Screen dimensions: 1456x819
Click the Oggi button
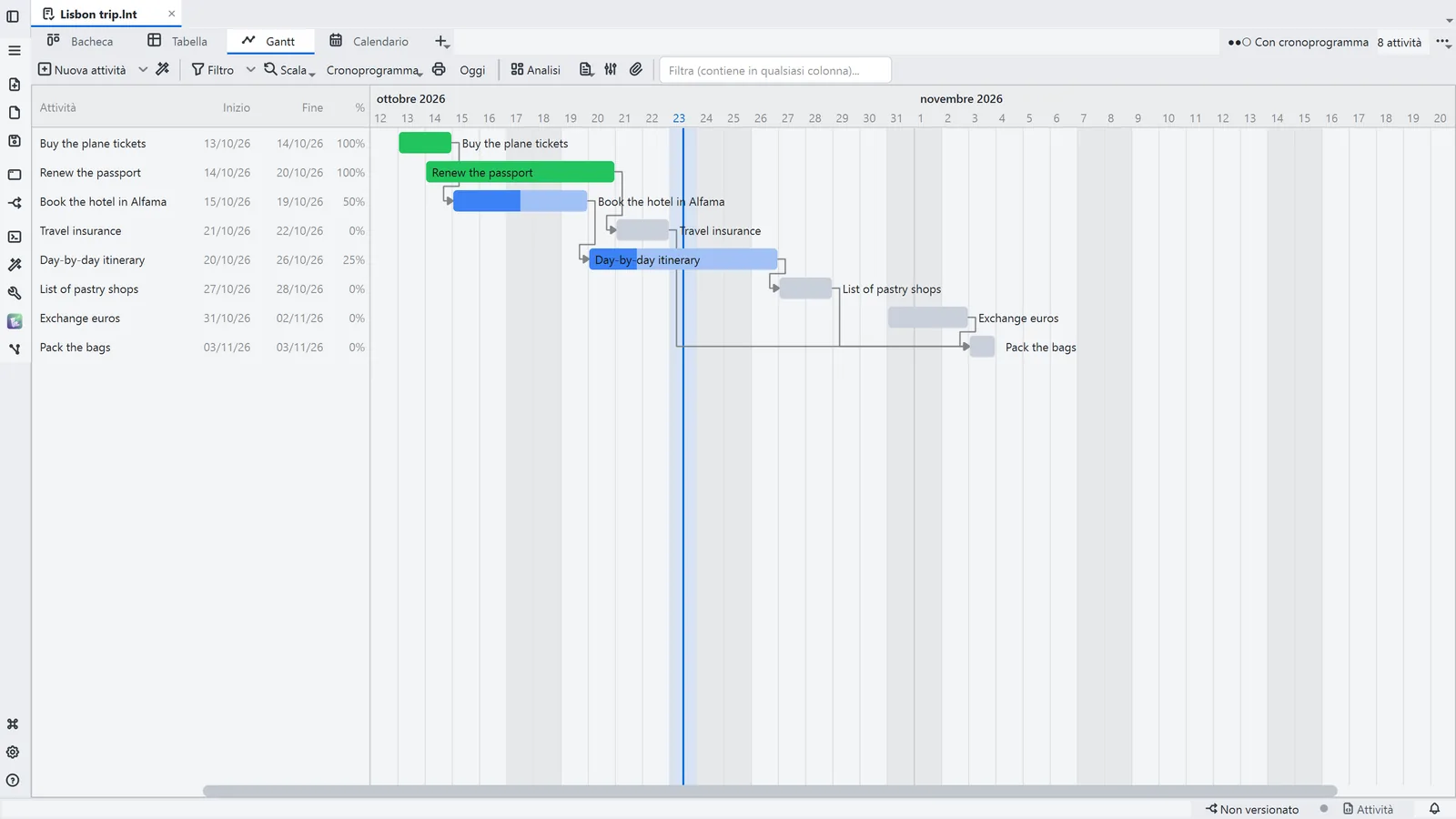coord(472,70)
